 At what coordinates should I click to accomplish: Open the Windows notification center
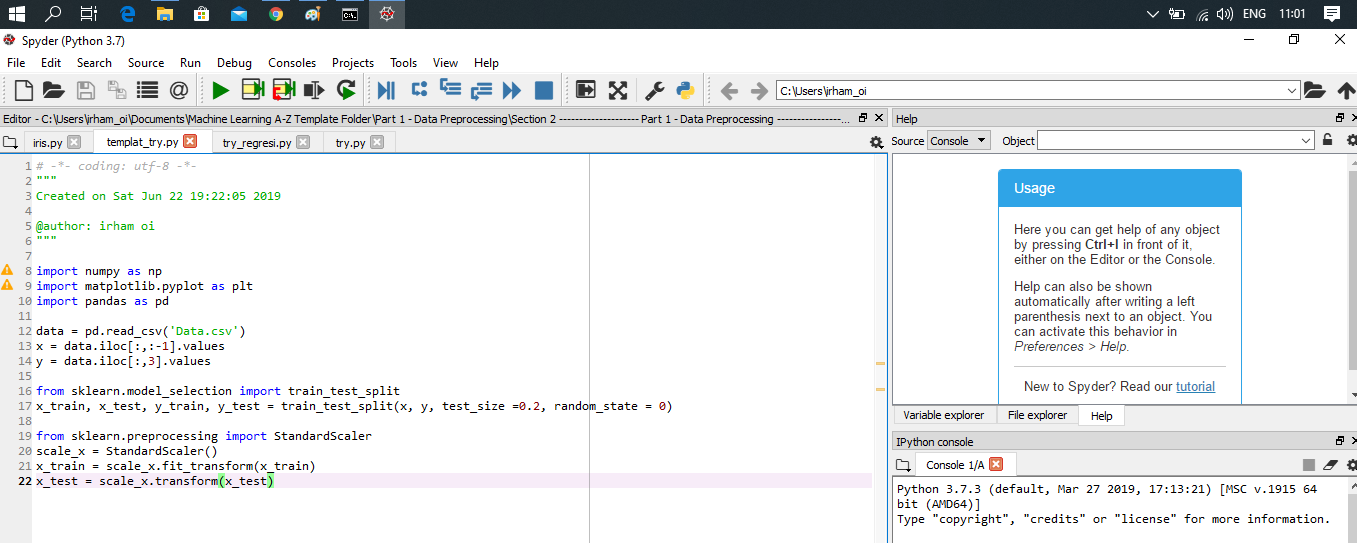click(x=1332, y=14)
